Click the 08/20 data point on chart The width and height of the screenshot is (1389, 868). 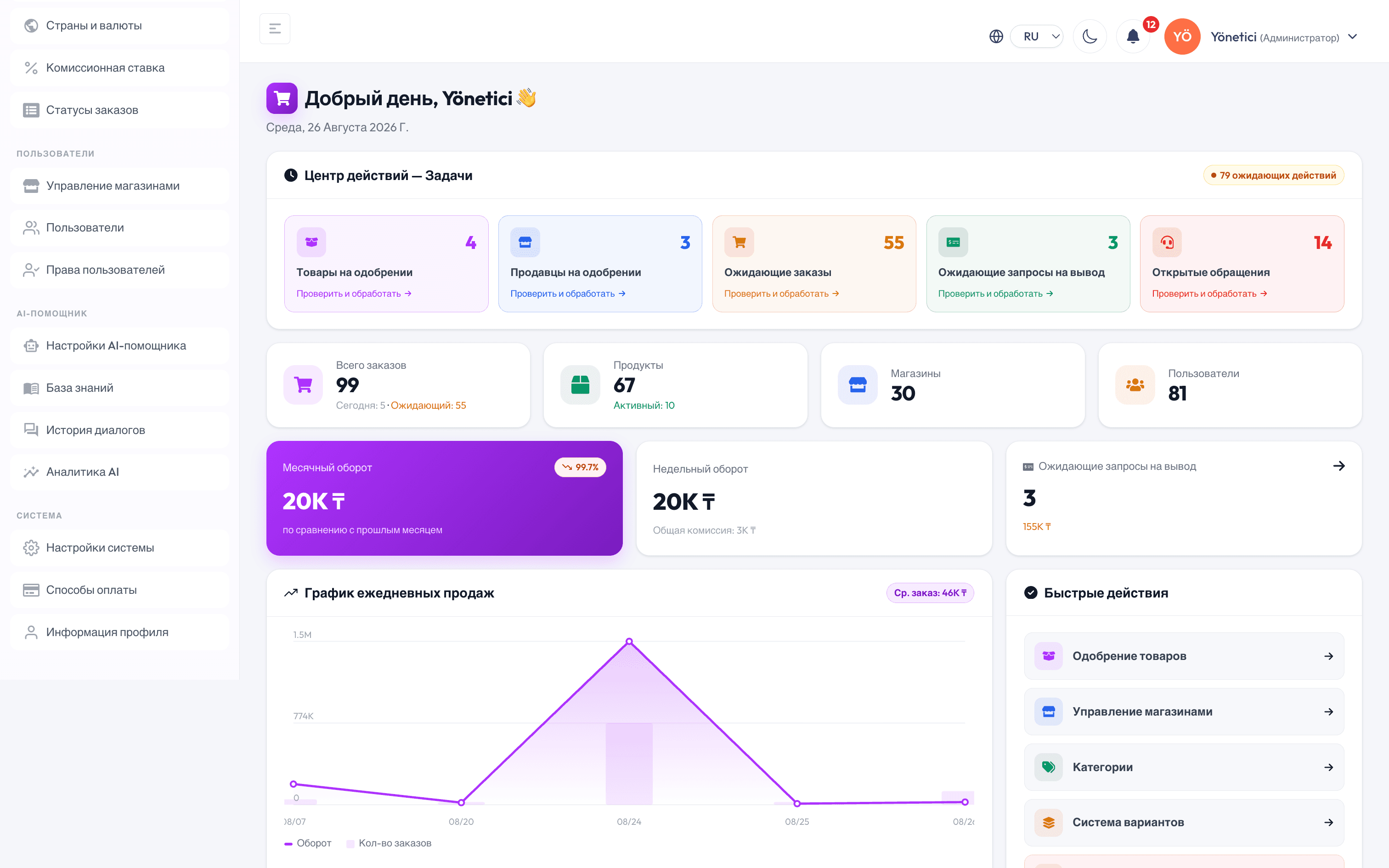(461, 803)
